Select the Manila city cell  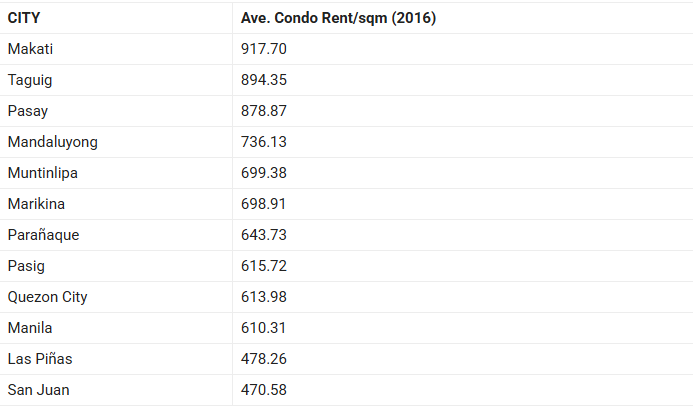[x=30, y=328]
